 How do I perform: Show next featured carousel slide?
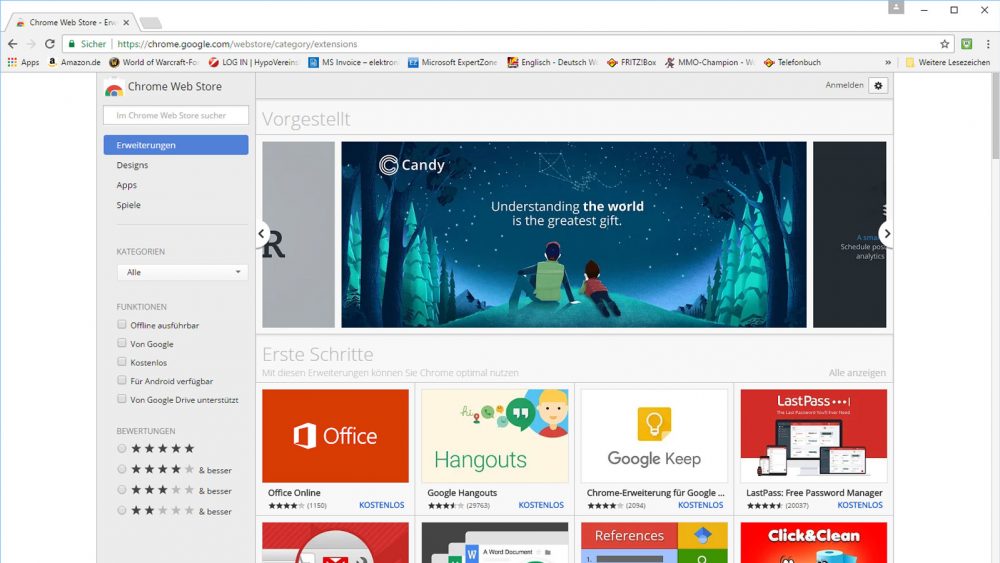[885, 234]
